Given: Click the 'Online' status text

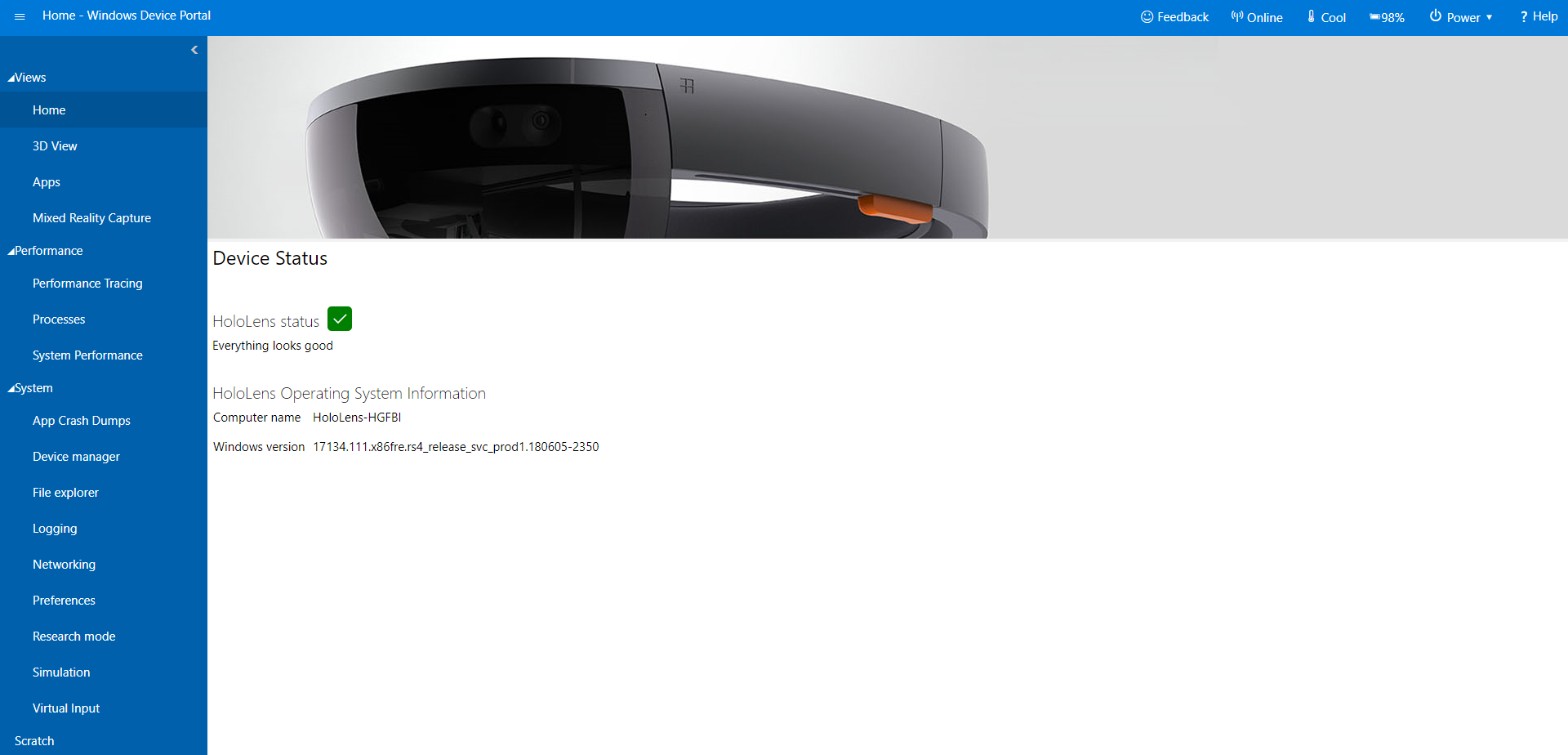Looking at the screenshot, I should click(x=1265, y=17).
